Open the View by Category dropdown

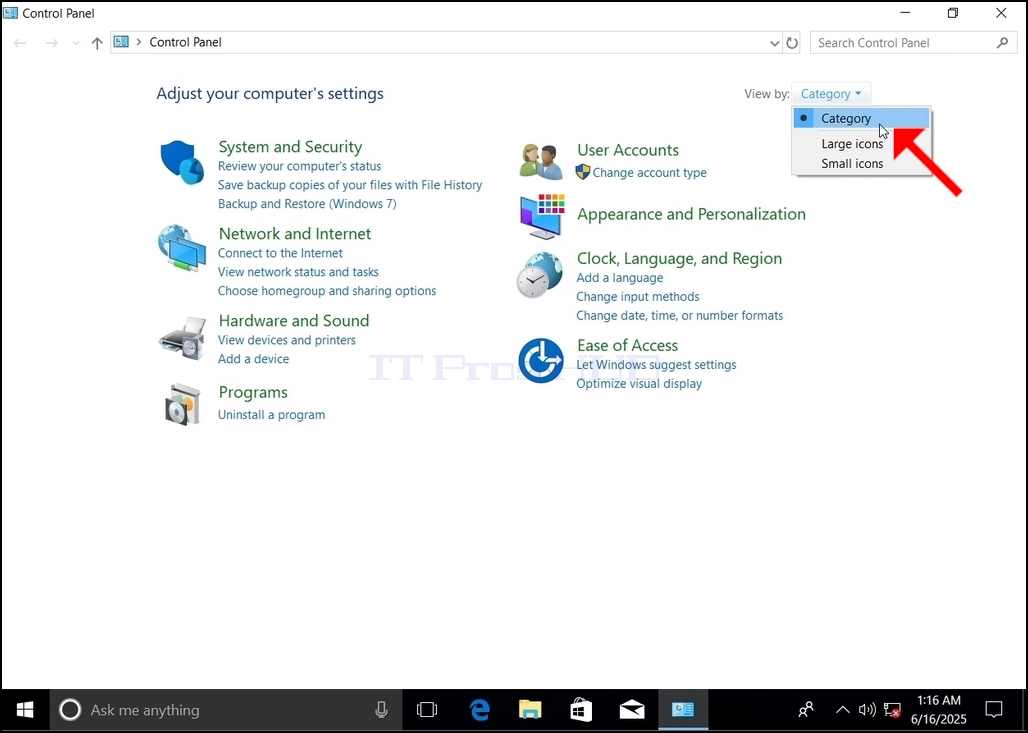tap(831, 94)
